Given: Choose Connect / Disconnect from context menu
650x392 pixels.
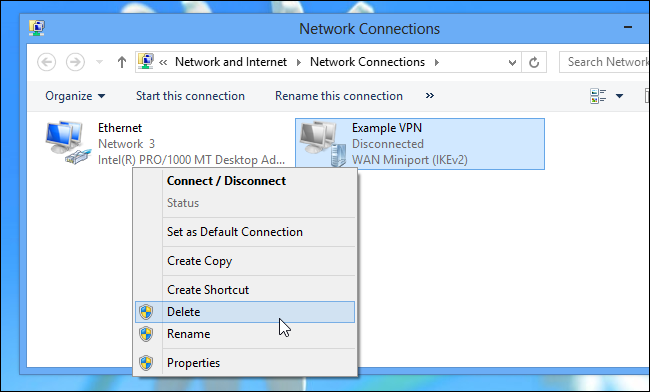Looking at the screenshot, I should pos(245,181).
